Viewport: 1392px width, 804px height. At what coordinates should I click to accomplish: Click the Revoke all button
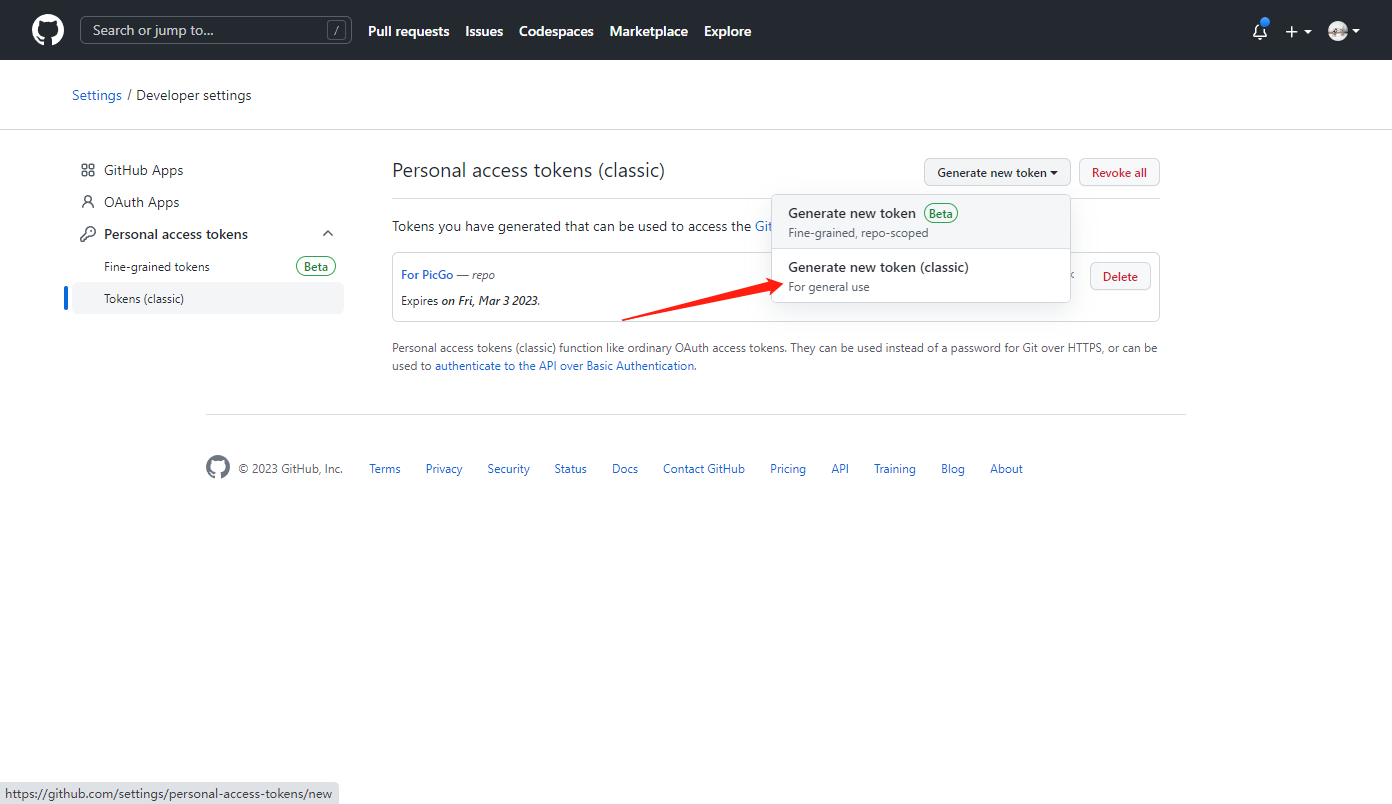(1119, 172)
